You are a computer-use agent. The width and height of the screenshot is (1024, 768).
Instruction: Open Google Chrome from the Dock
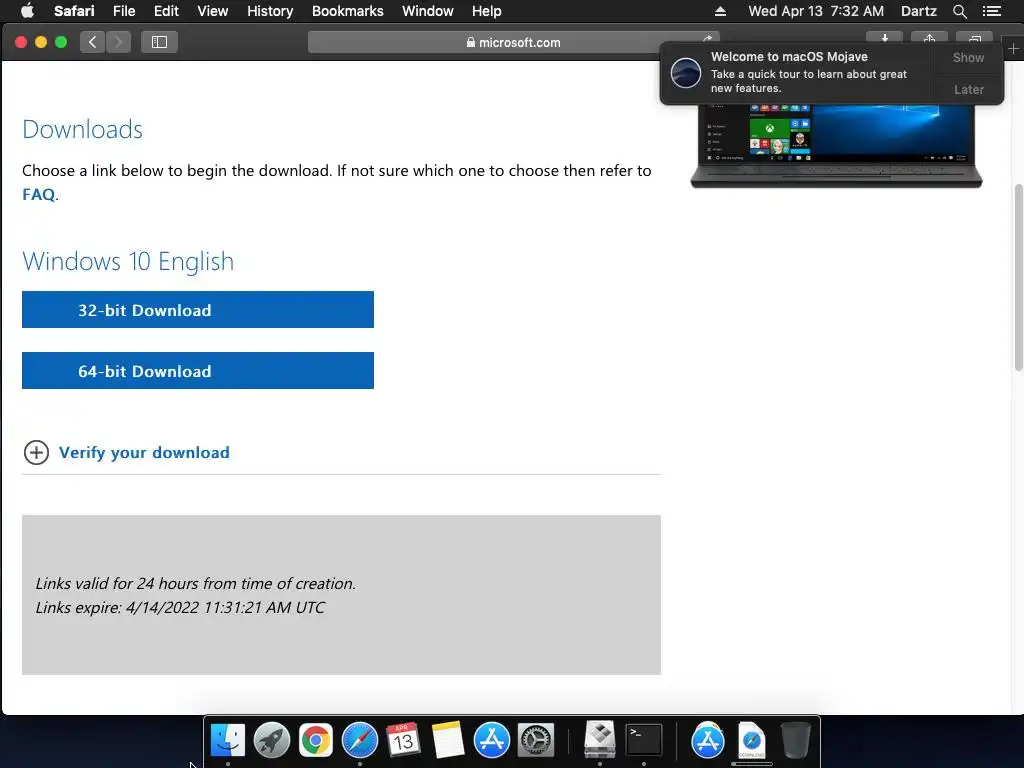(315, 740)
